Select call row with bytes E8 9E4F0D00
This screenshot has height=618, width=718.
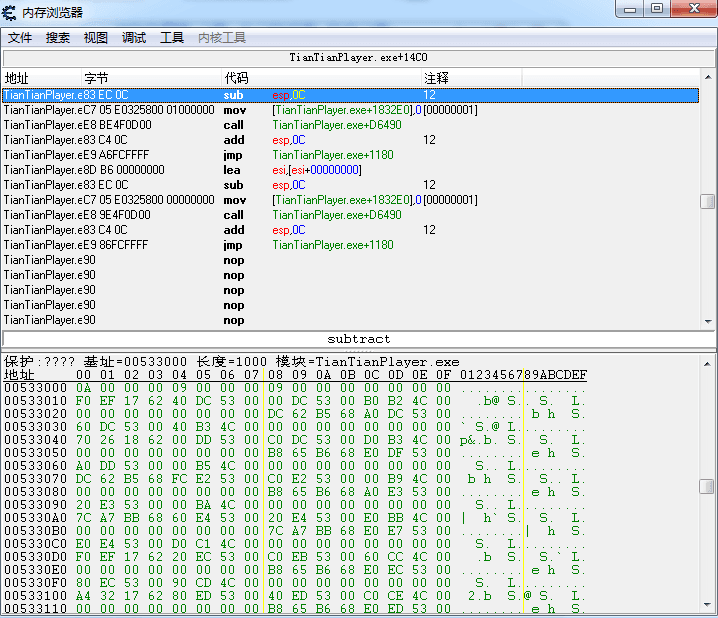[351, 215]
